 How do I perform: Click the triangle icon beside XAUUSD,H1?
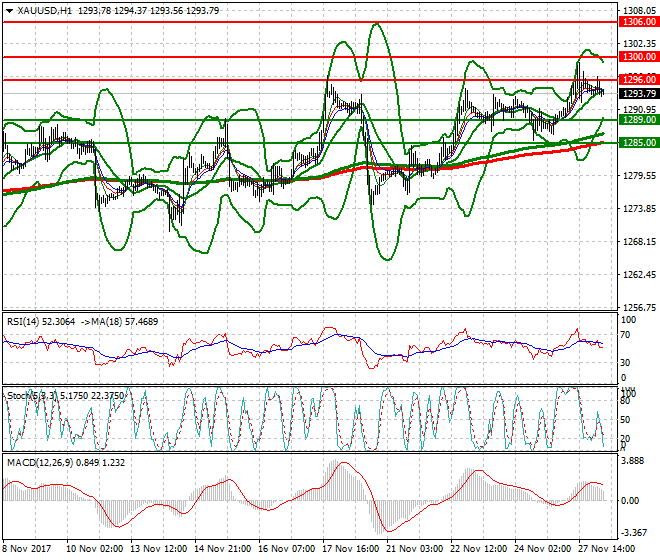point(8,10)
